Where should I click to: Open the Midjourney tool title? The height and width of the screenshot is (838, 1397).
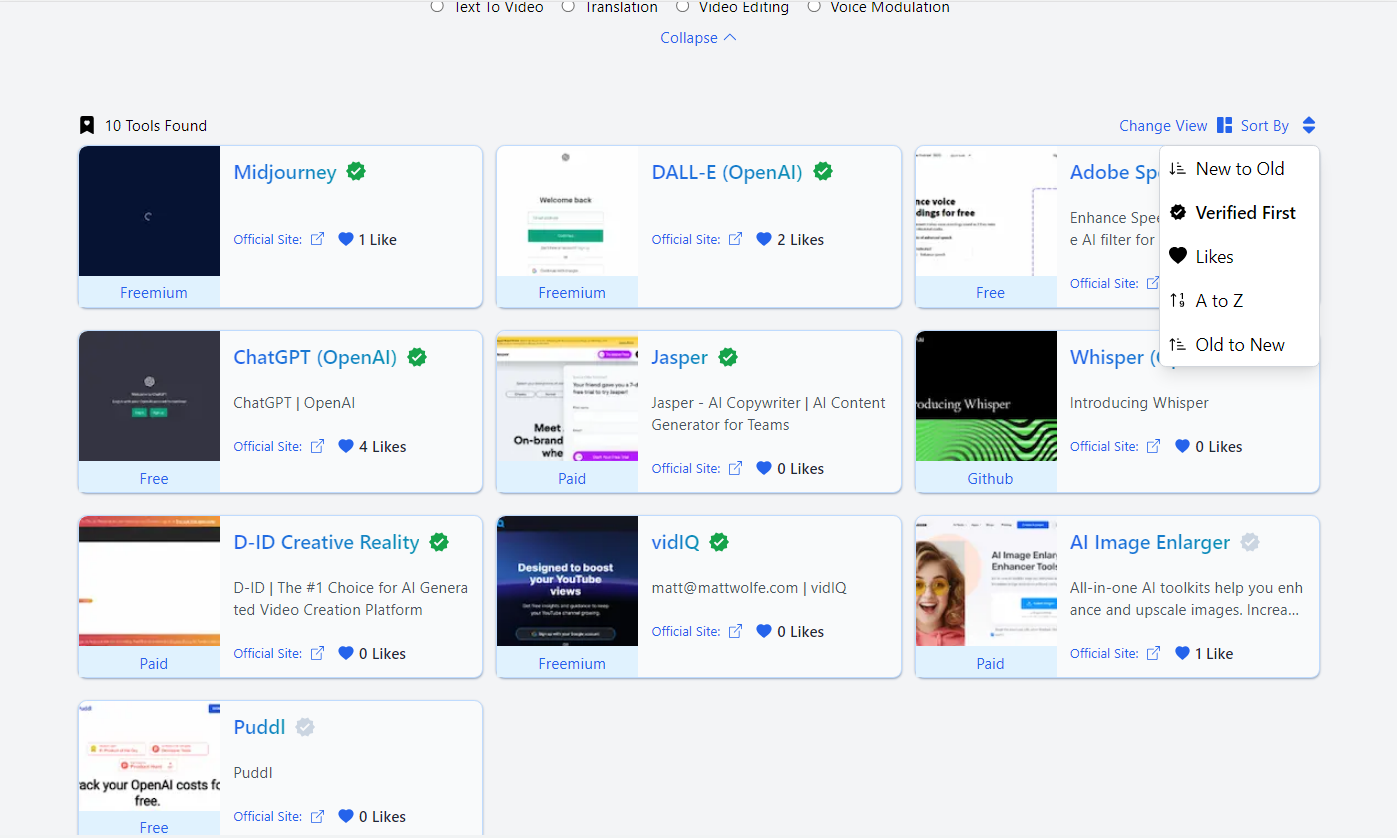tap(285, 172)
